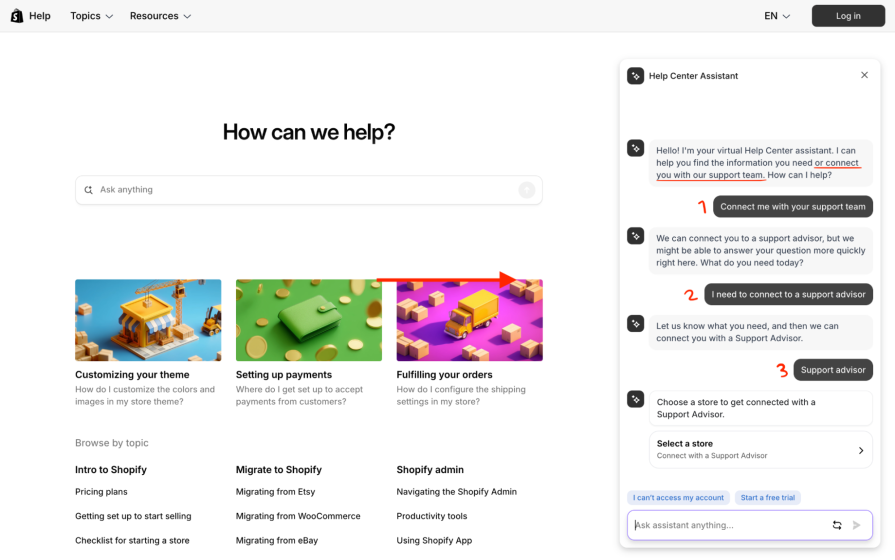Open the Topics dropdown menu
895x560 pixels.
[91, 16]
